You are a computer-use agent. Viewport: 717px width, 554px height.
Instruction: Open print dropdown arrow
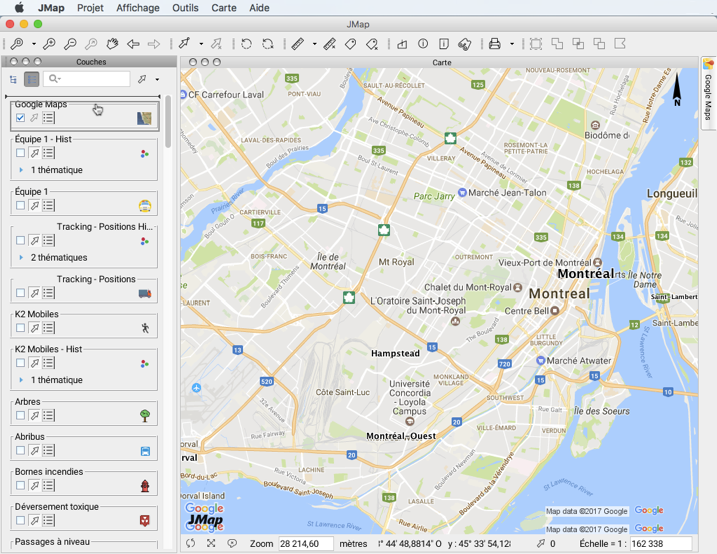512,44
